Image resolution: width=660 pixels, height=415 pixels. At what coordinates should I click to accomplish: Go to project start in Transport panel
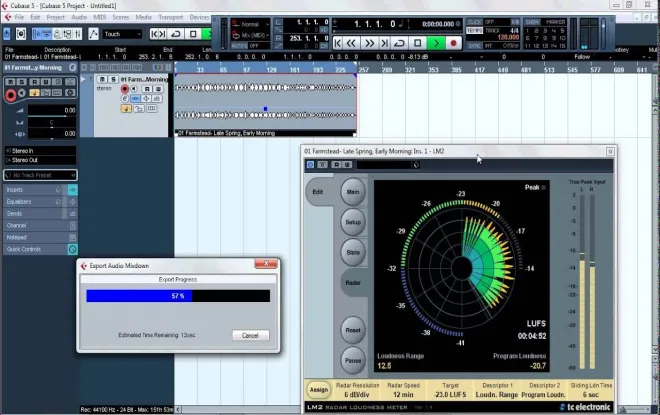(338, 43)
